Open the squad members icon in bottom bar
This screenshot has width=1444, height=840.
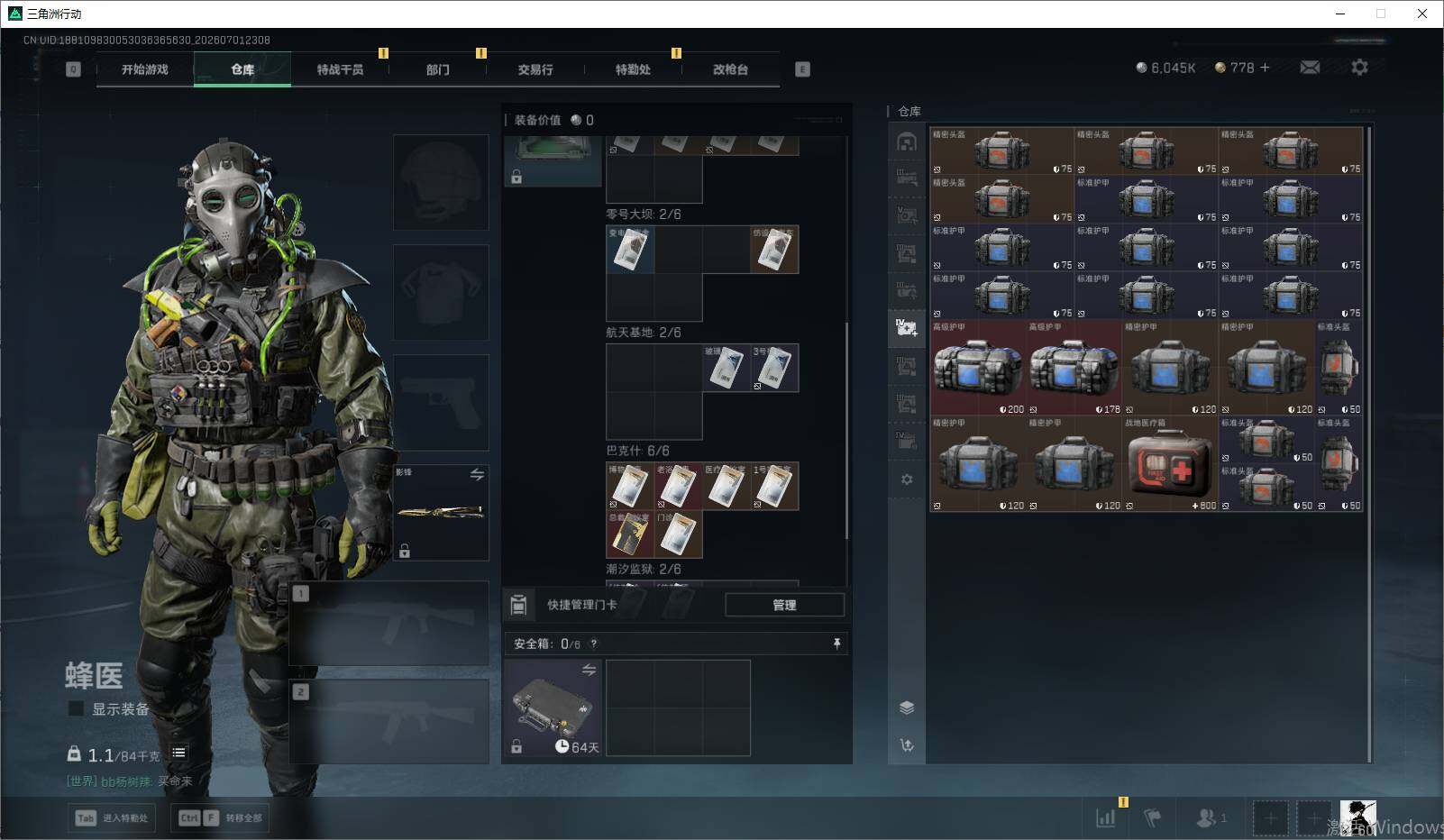pyautogui.click(x=1211, y=817)
